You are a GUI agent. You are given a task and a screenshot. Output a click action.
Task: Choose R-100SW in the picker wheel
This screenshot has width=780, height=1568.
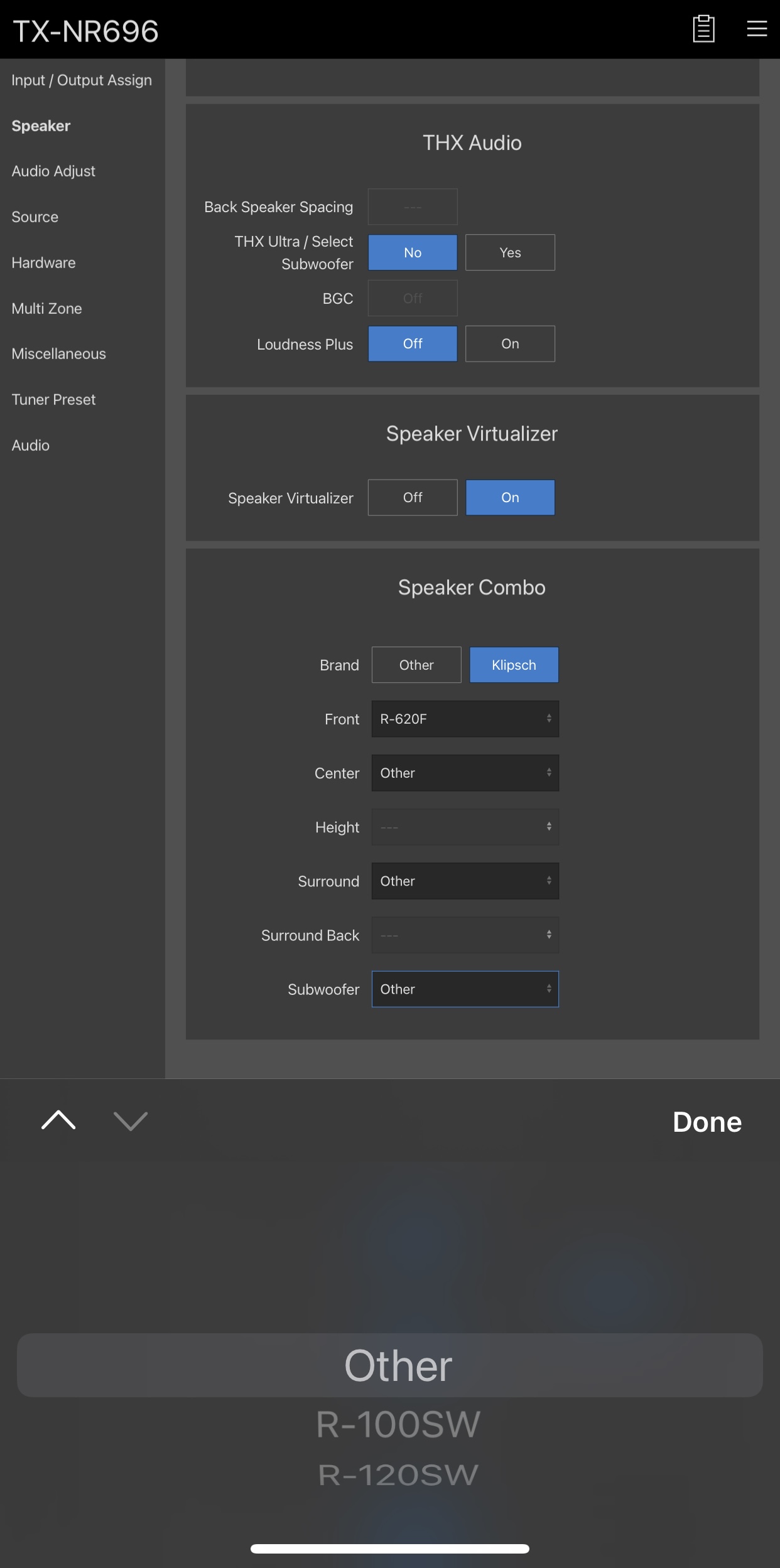(398, 1424)
